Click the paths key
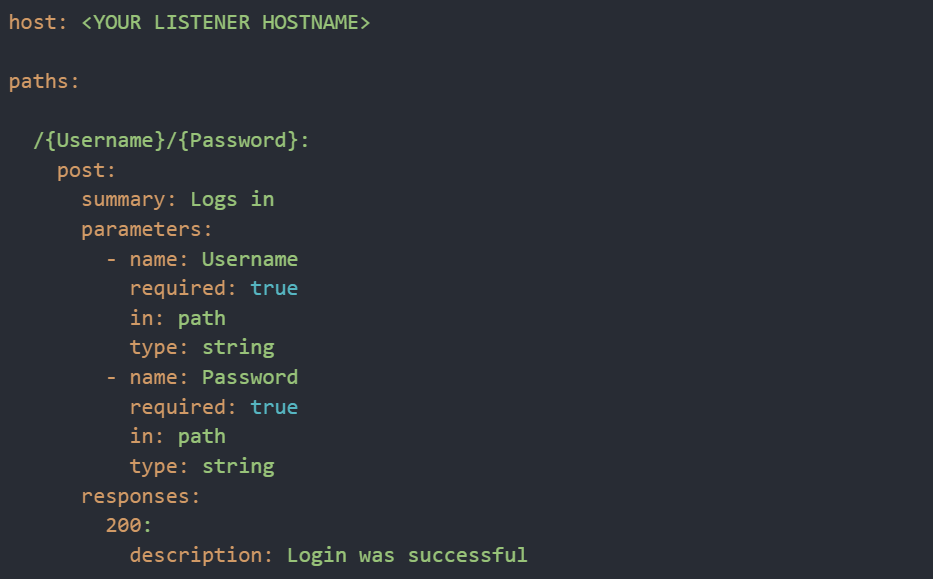 [x=42, y=81]
